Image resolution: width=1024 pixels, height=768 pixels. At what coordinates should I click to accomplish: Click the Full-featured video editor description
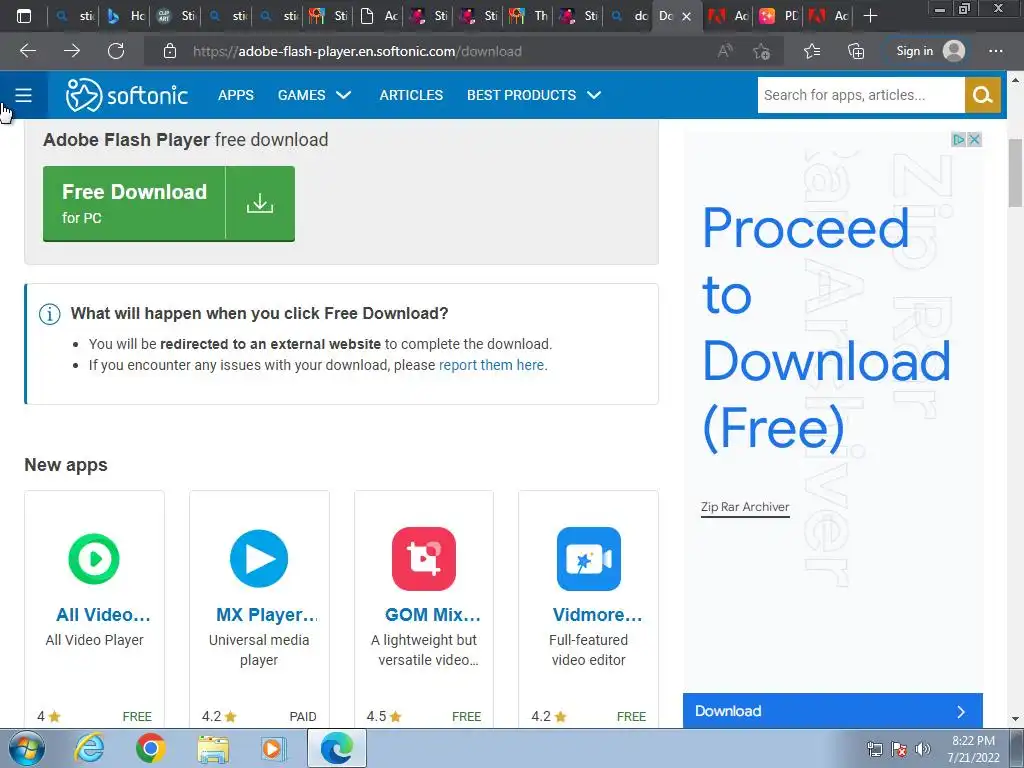[x=588, y=650]
